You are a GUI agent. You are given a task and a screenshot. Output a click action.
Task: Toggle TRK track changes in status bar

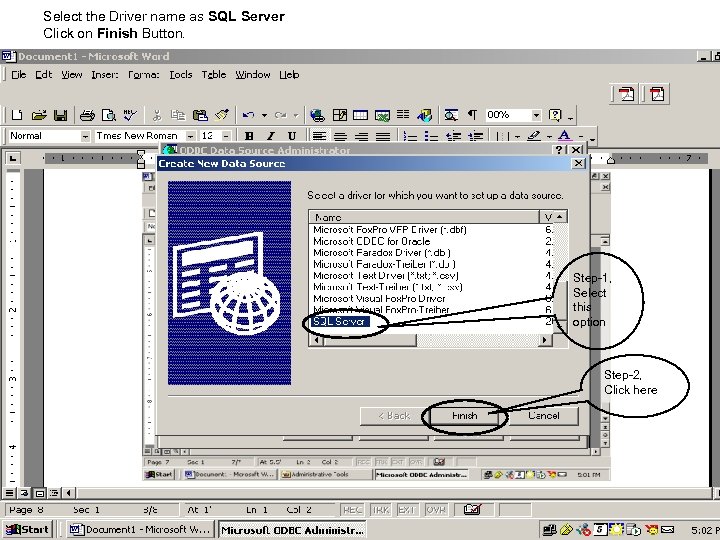pos(380,510)
